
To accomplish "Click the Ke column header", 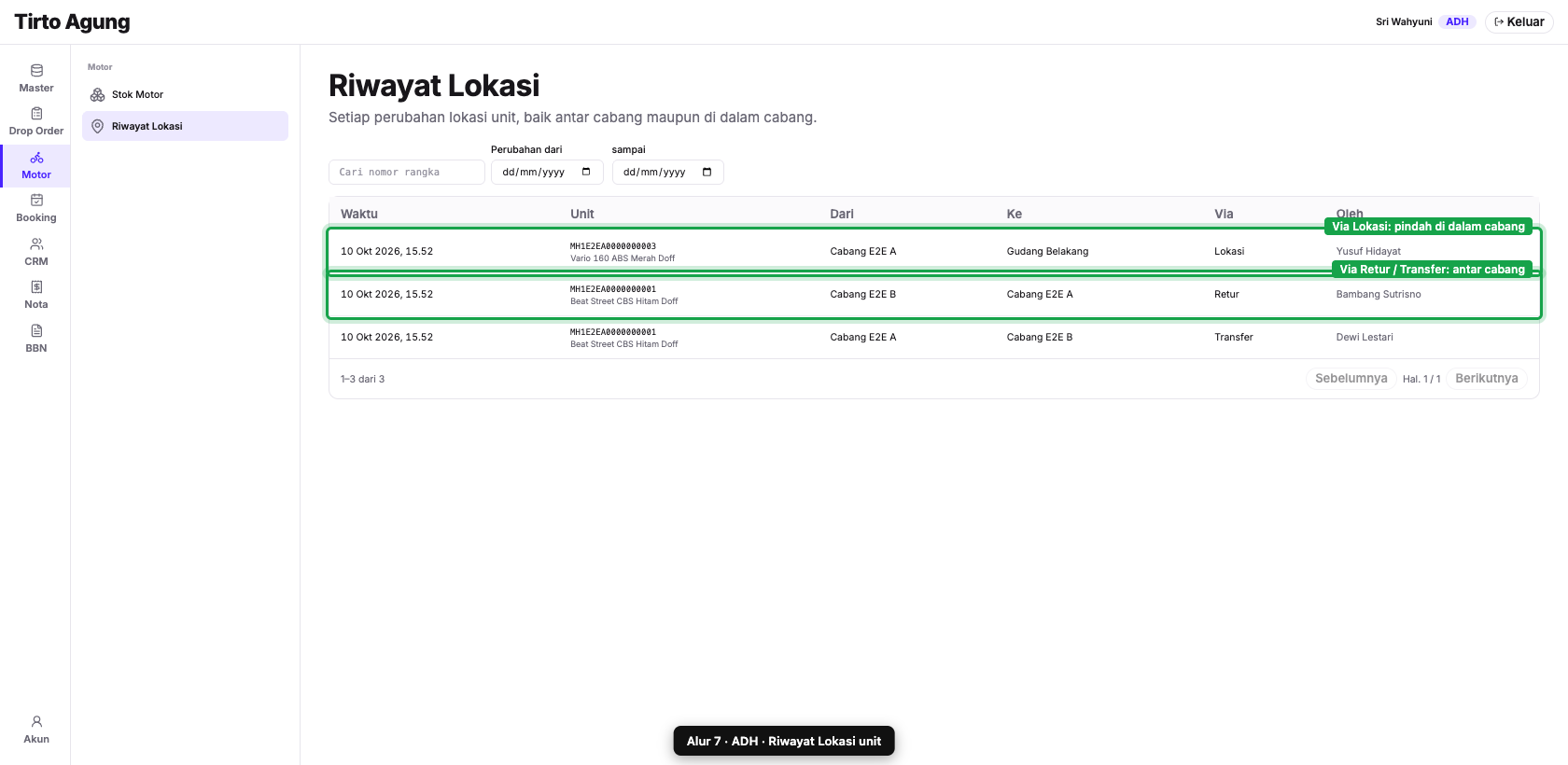I will pyautogui.click(x=1015, y=214).
